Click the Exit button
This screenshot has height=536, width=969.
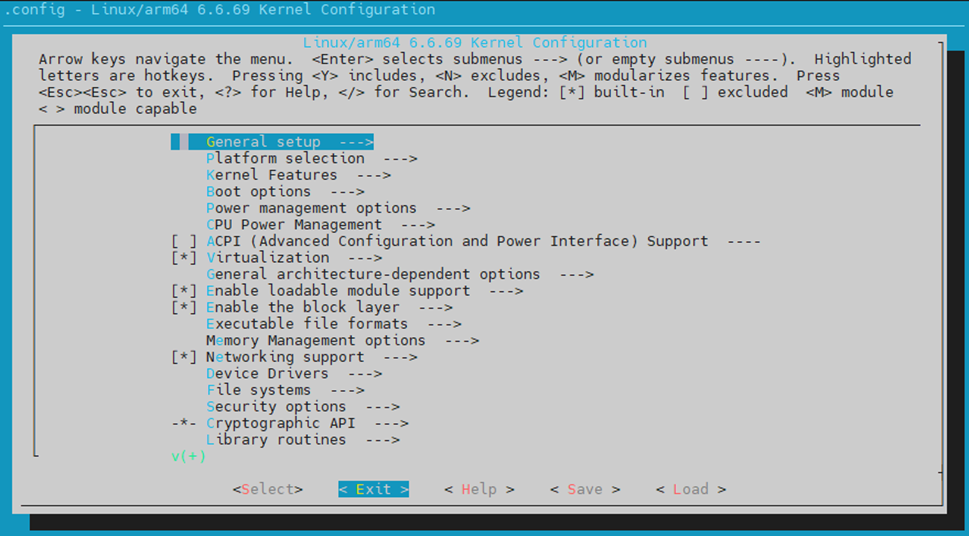[x=373, y=490]
